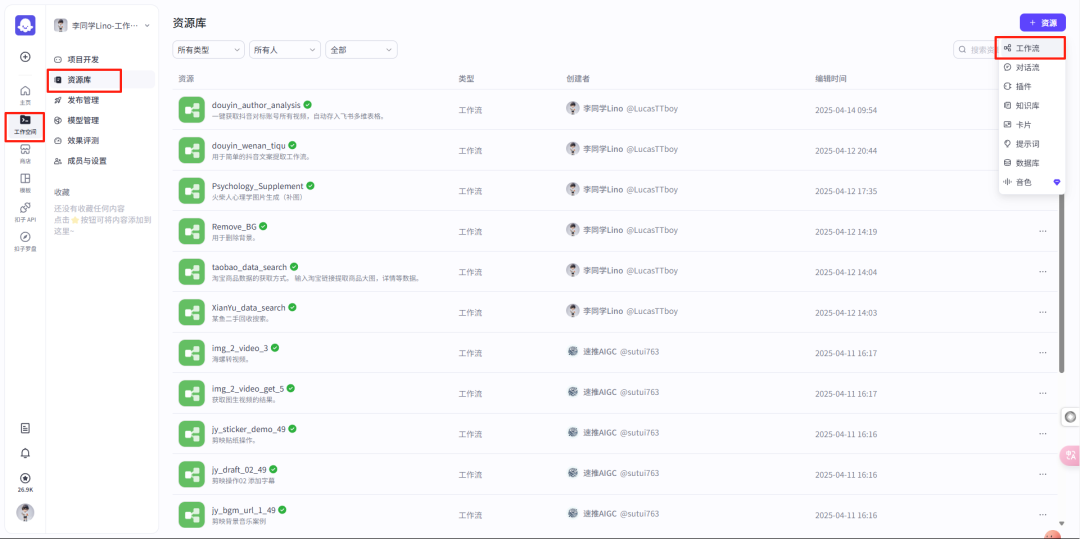This screenshot has width=1080, height=539.
Task: Open the 商店 store icon
Action: [25, 154]
